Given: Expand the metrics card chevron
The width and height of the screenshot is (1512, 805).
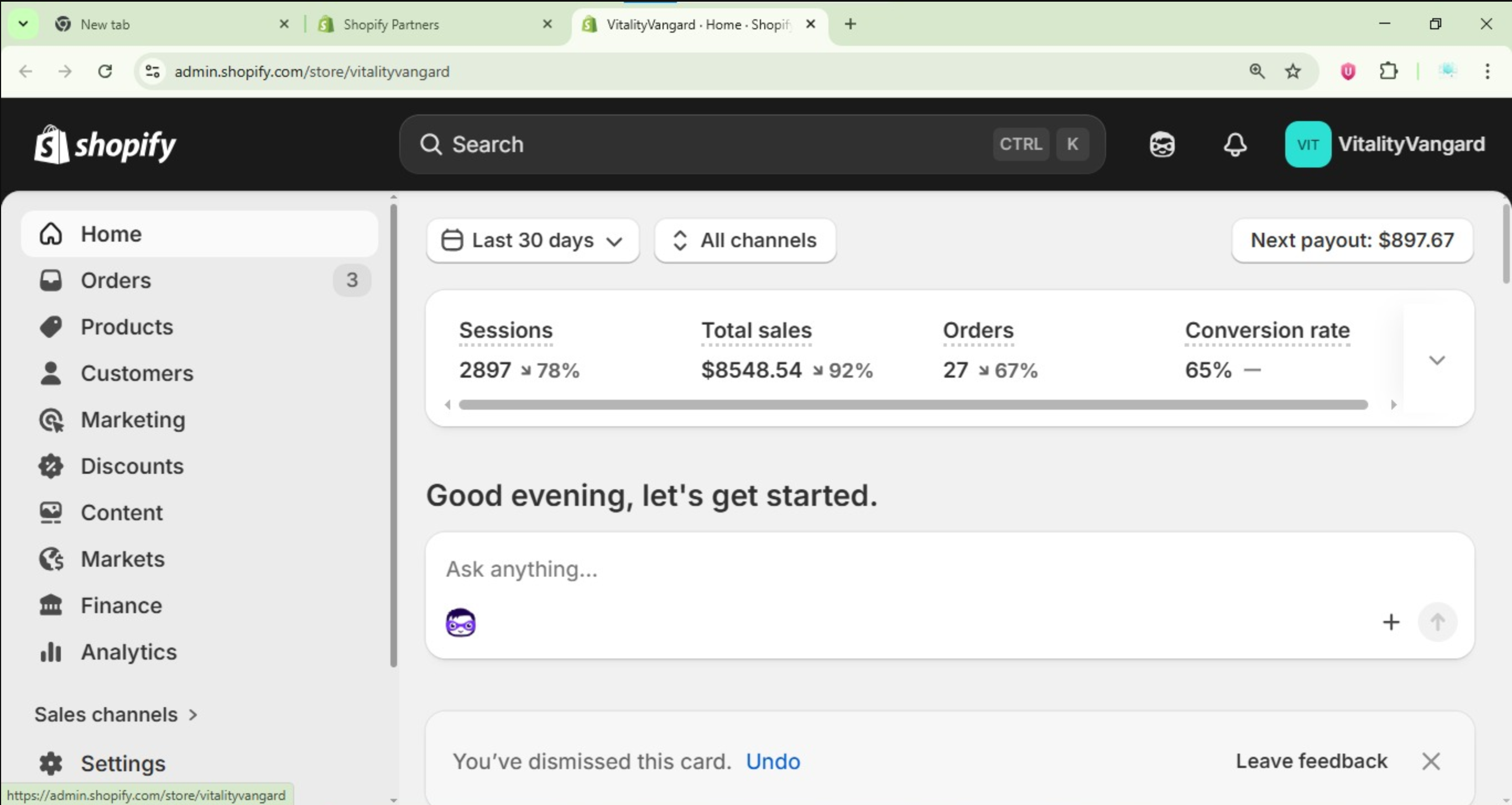Looking at the screenshot, I should (x=1436, y=360).
